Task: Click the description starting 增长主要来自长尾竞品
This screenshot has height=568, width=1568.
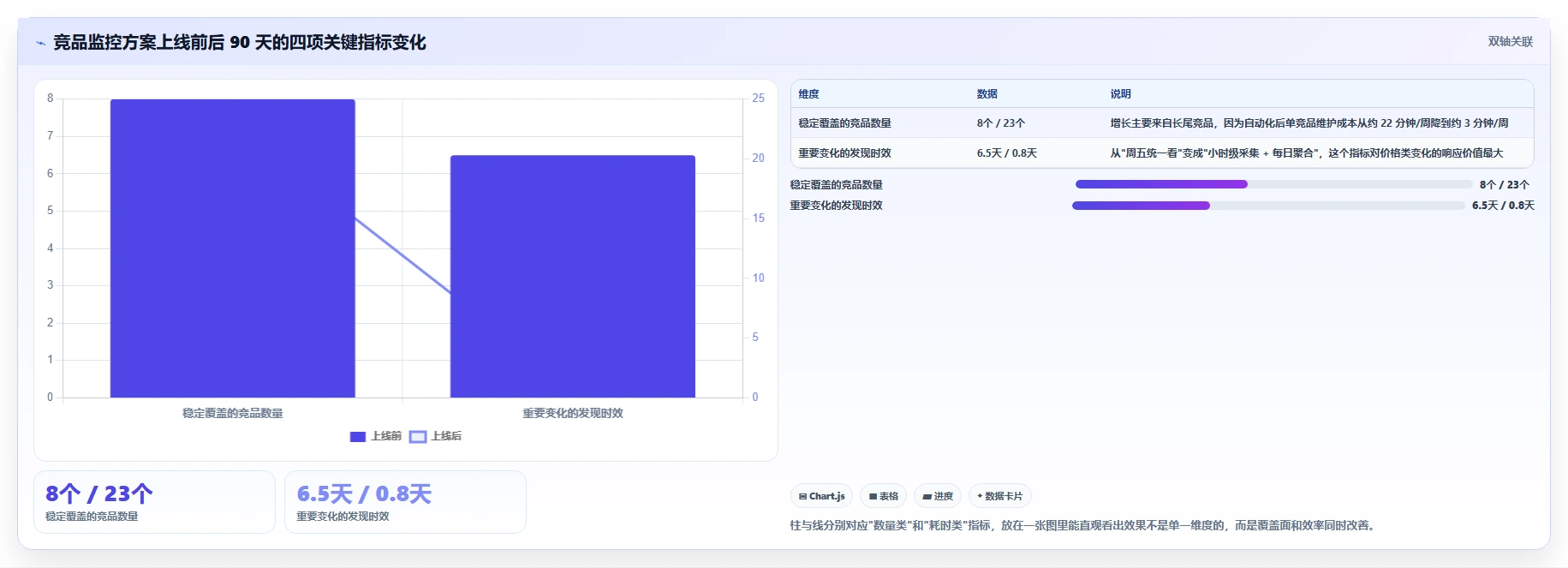Action: point(1309,123)
